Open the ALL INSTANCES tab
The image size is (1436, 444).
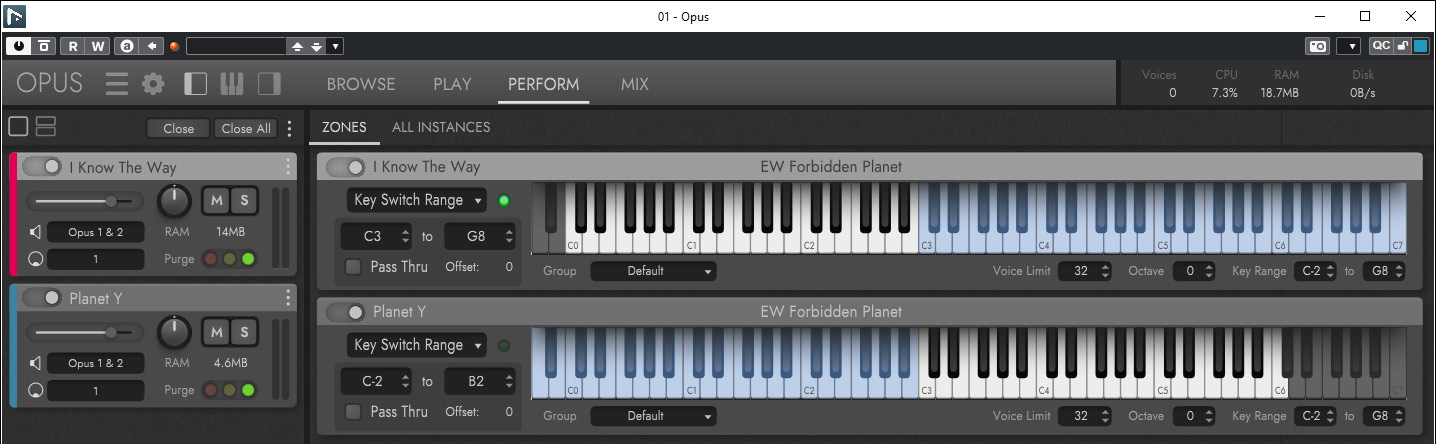tap(441, 128)
